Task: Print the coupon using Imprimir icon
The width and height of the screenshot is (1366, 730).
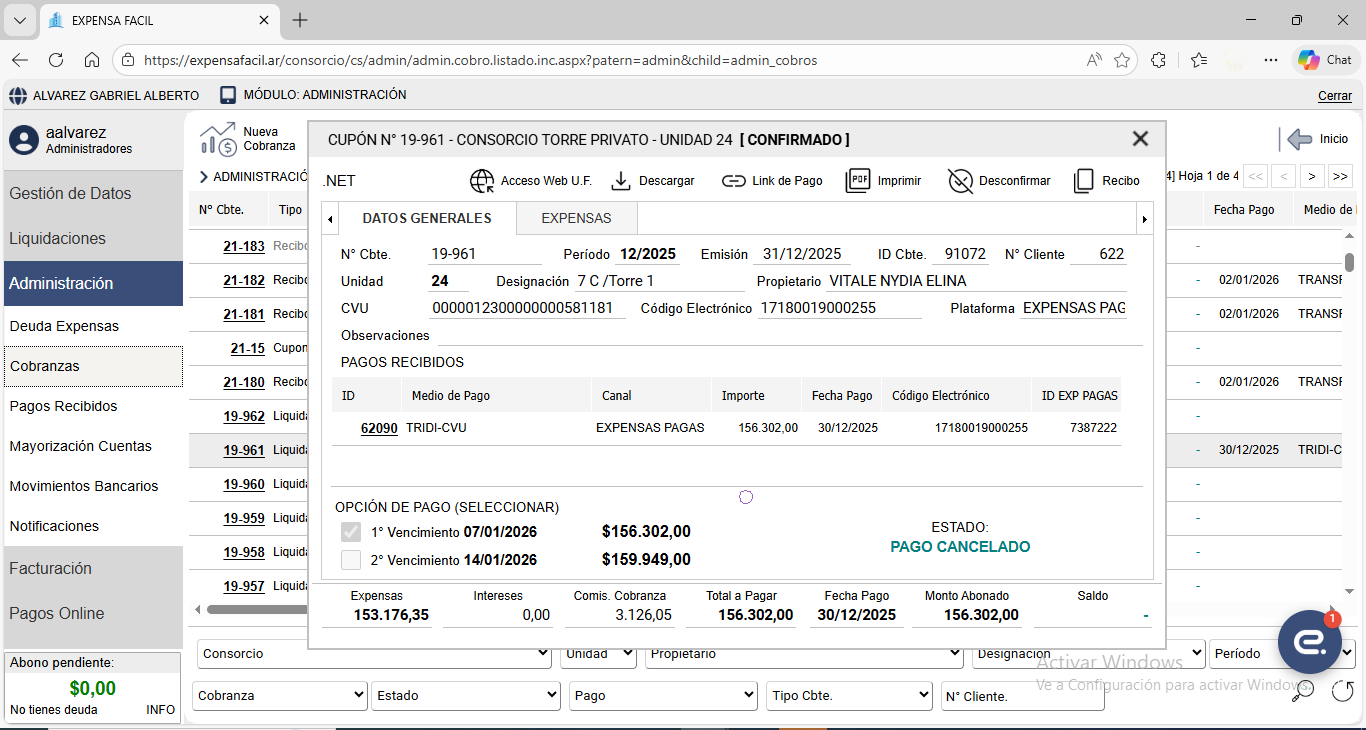Action: click(858, 181)
